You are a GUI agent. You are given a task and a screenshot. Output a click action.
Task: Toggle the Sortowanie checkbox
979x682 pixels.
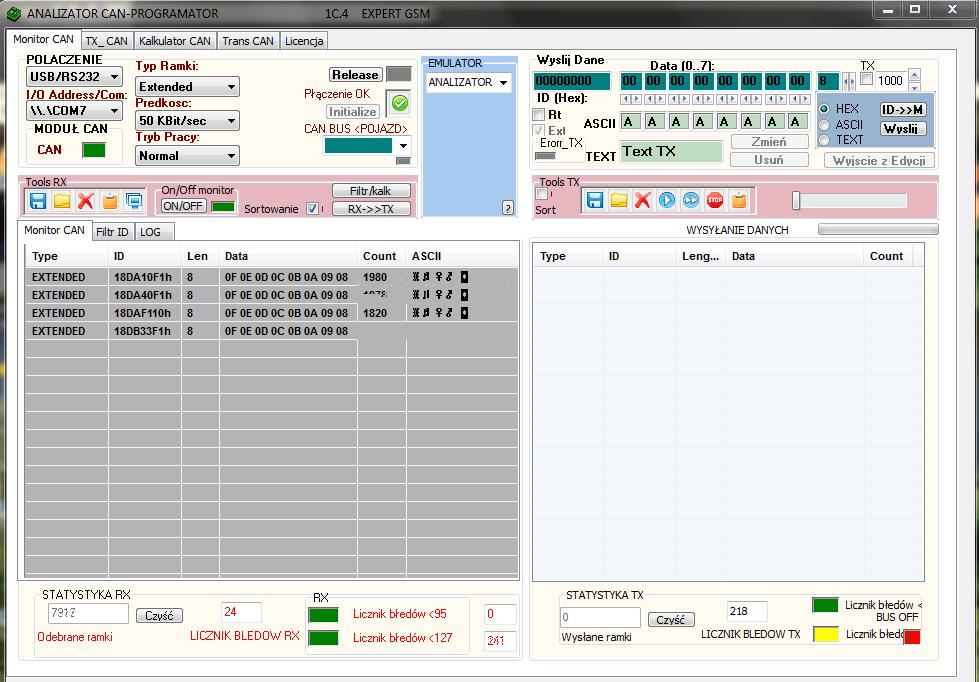[x=313, y=209]
